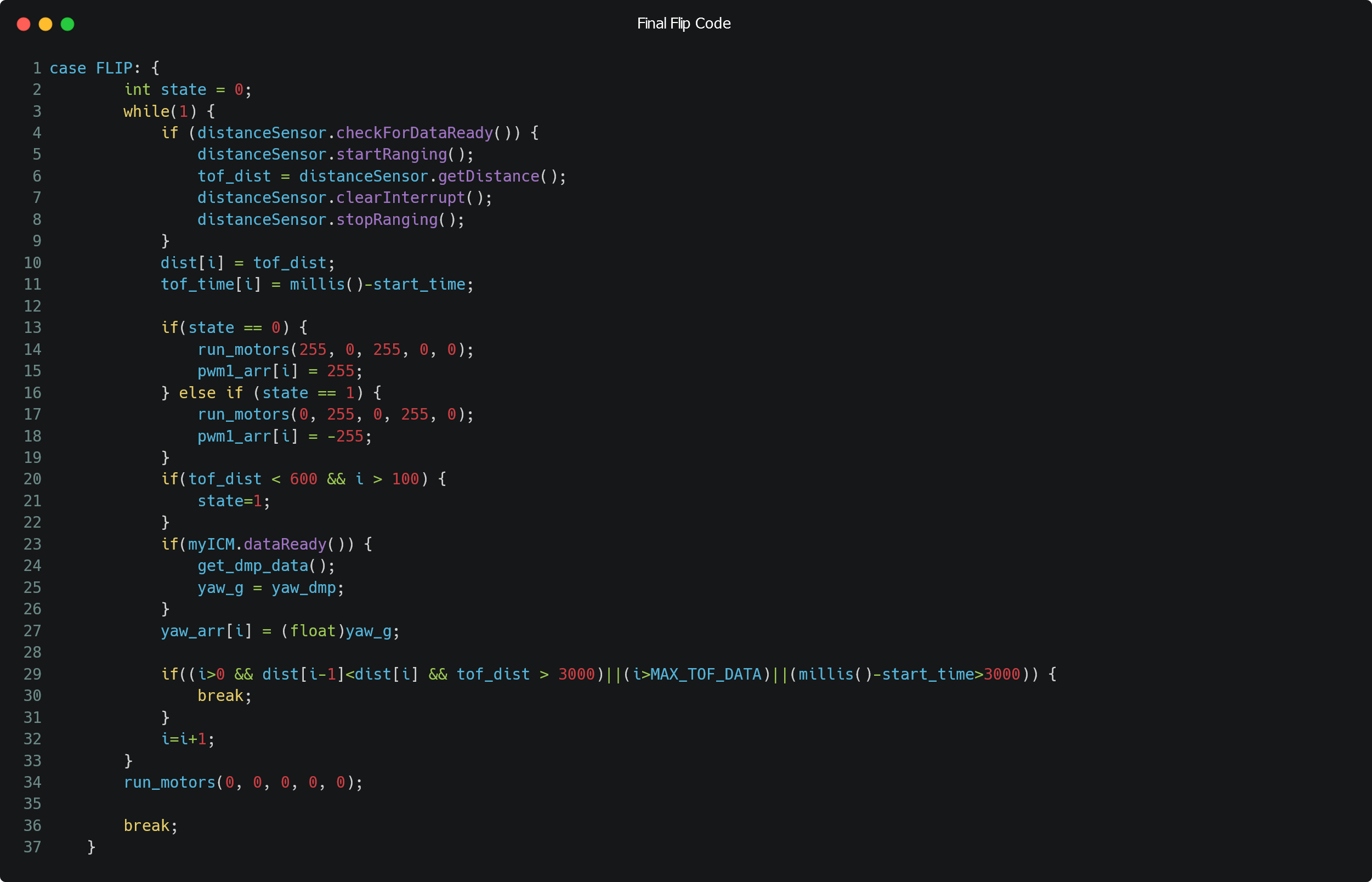Click 'yaw_arr[i] = (float)yaw_g;' line 27

click(281, 631)
